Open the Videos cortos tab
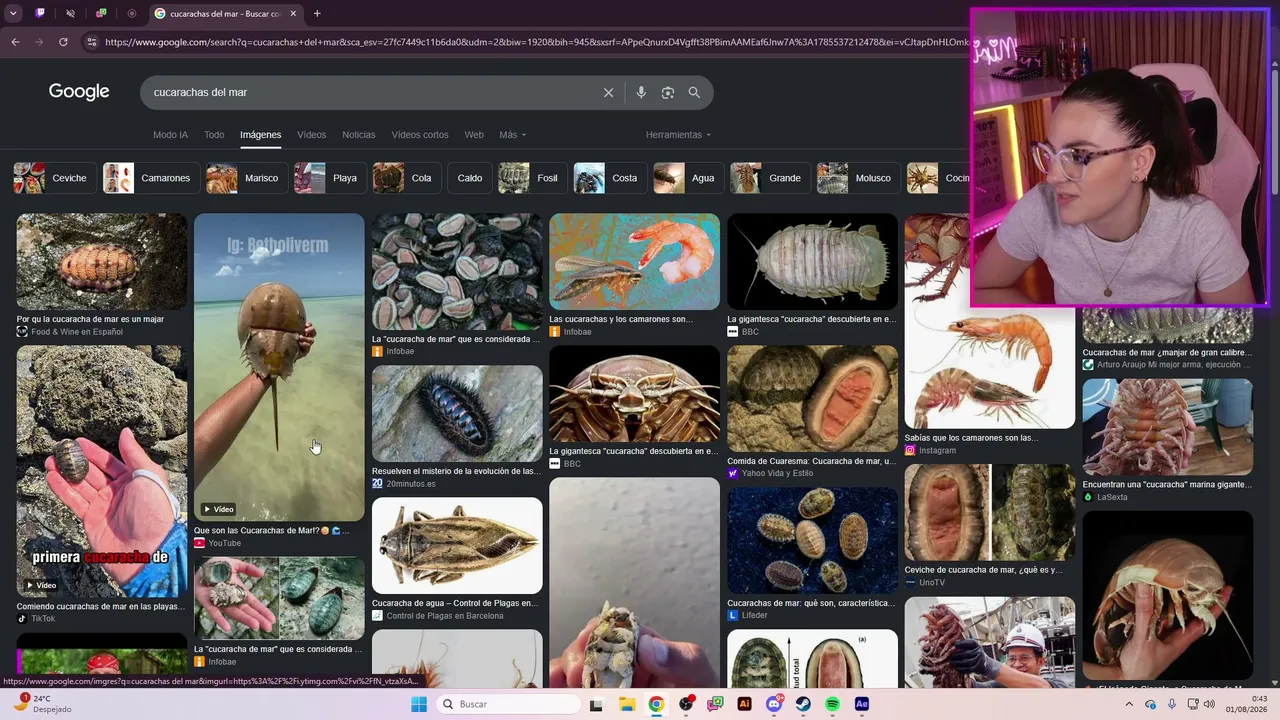The image size is (1280, 720). coord(420,135)
